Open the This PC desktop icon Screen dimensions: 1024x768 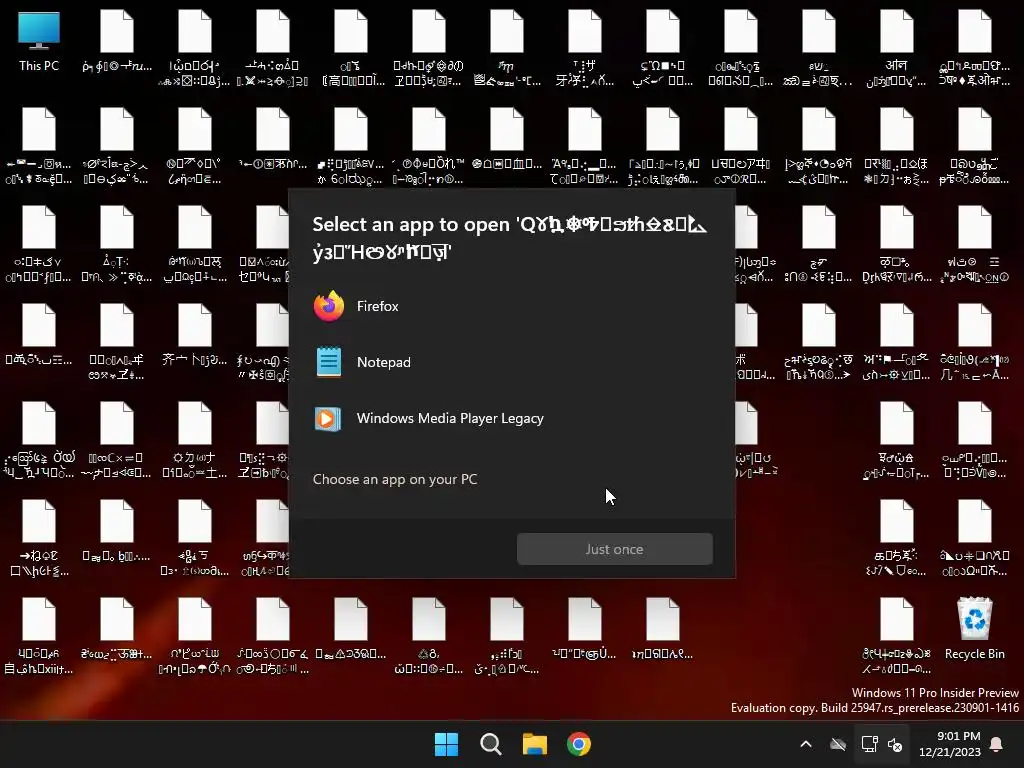click(x=39, y=41)
